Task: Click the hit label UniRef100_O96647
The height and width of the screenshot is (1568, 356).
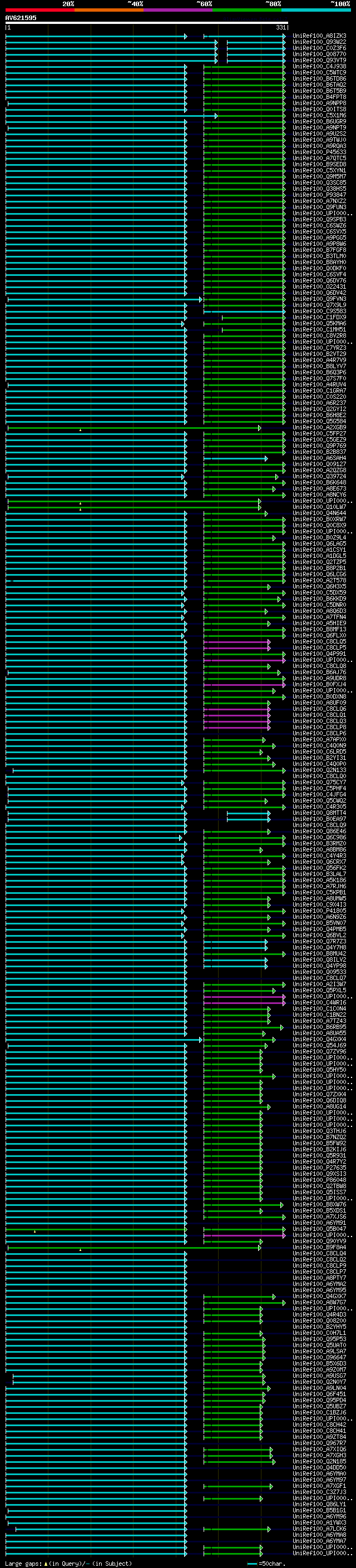Action: (x=319, y=1357)
